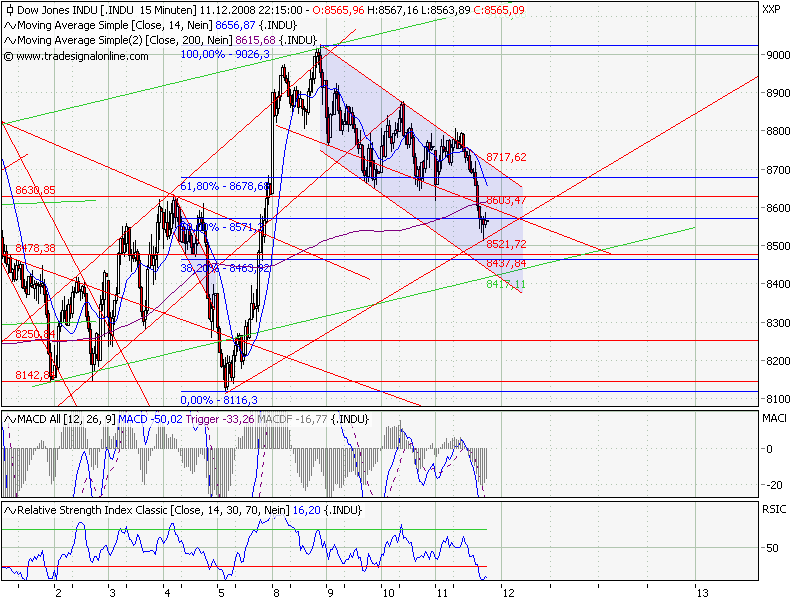The height and width of the screenshot is (600, 800).
Task: Click the wave icon before MACD All indicator
Action: [10, 419]
